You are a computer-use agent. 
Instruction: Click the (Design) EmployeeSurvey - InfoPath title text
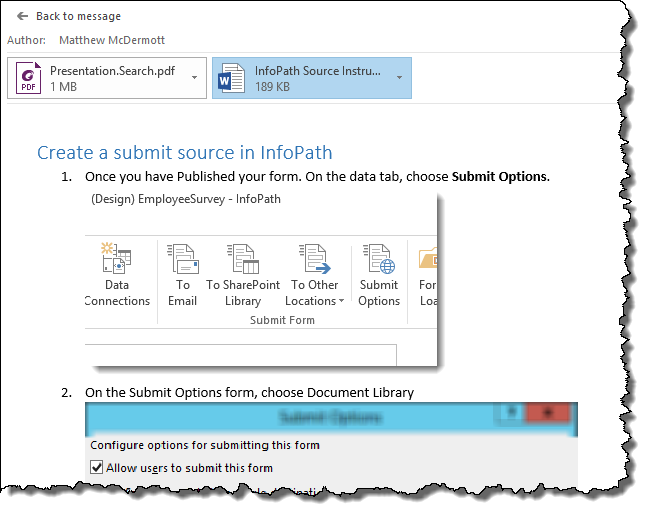186,199
